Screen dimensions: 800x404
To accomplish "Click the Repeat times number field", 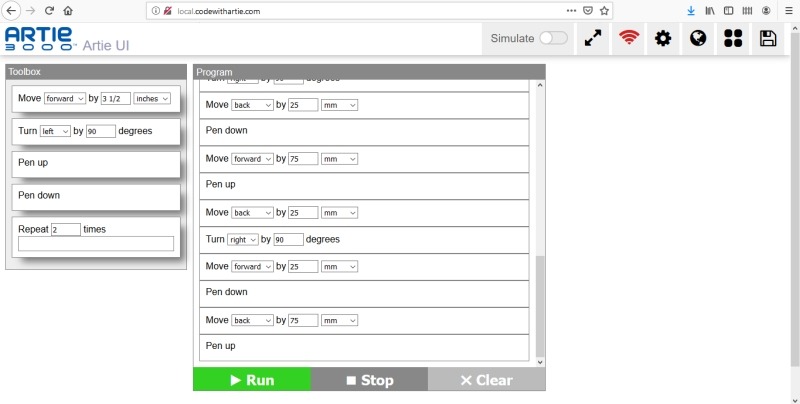I will pos(65,229).
